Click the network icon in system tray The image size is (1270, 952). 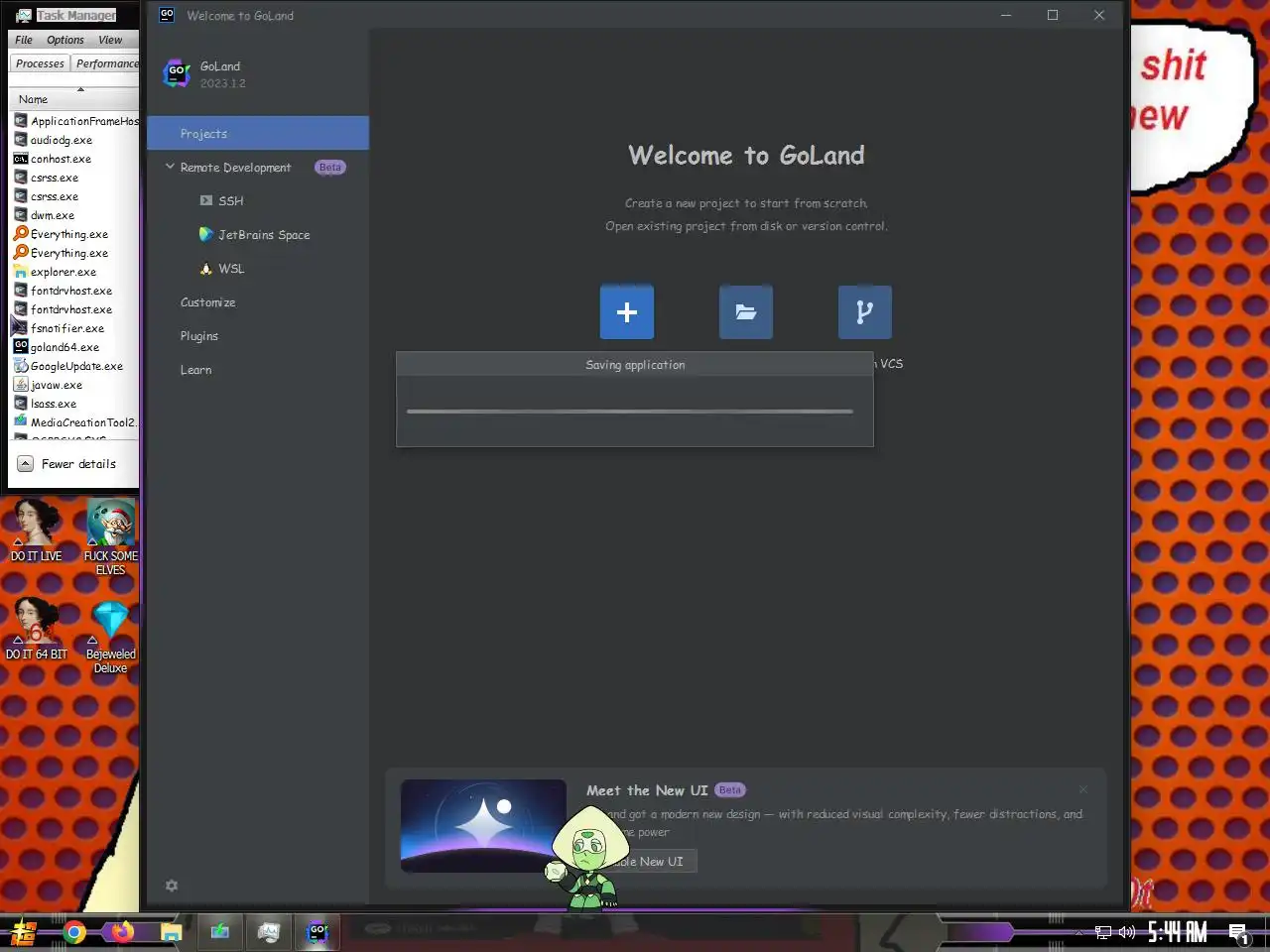click(1102, 932)
